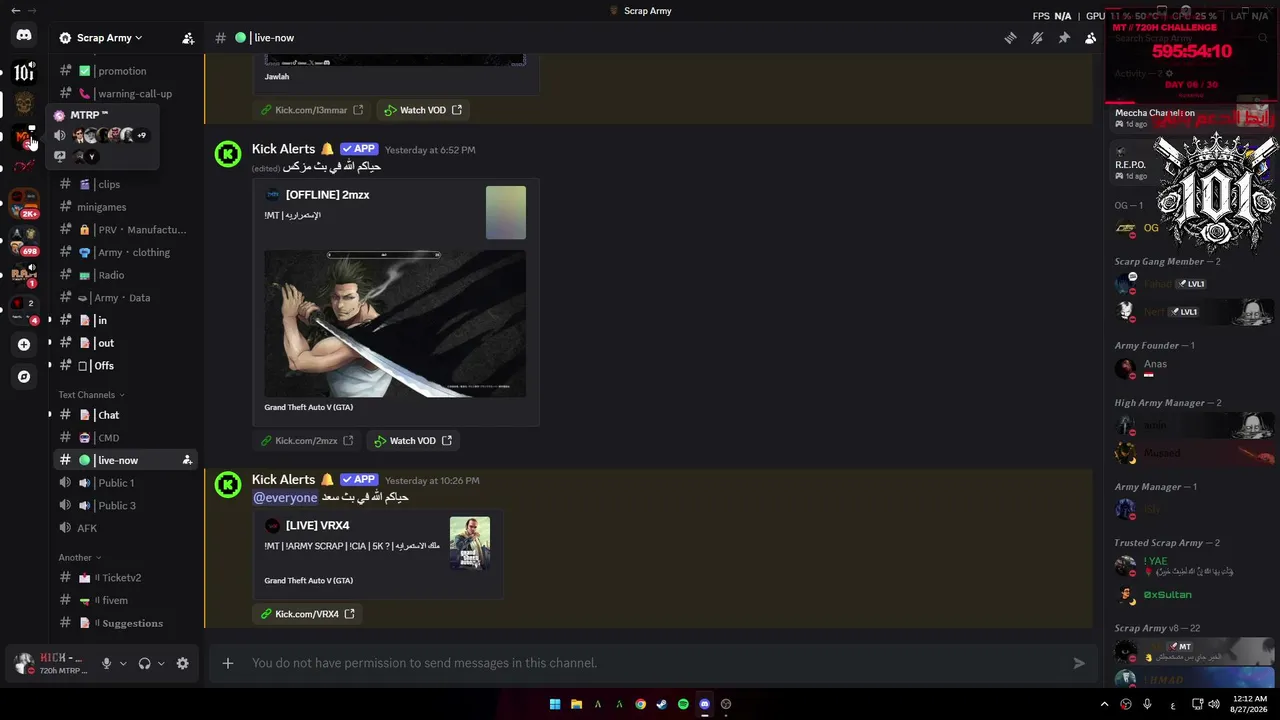Open headphone output options chevron
Viewport: 1280px width, 720px height.
(161, 663)
